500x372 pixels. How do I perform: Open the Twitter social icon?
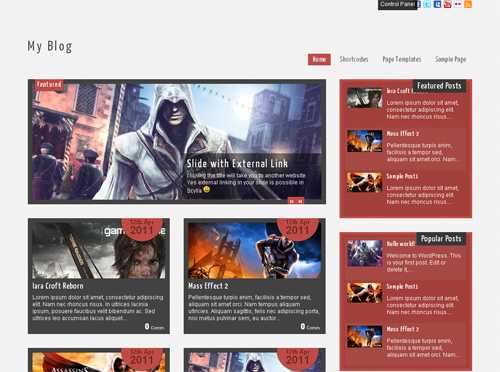(x=427, y=4)
